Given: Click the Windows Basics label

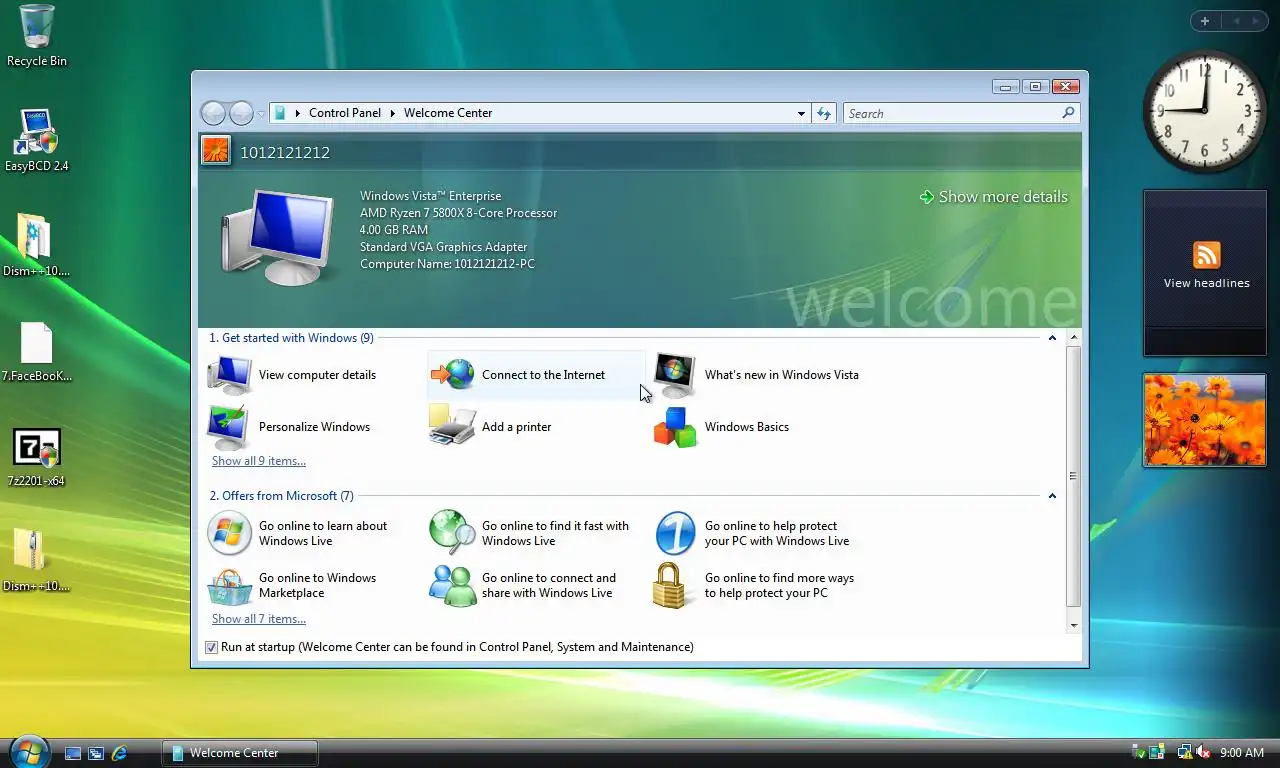Looking at the screenshot, I should click(747, 427).
